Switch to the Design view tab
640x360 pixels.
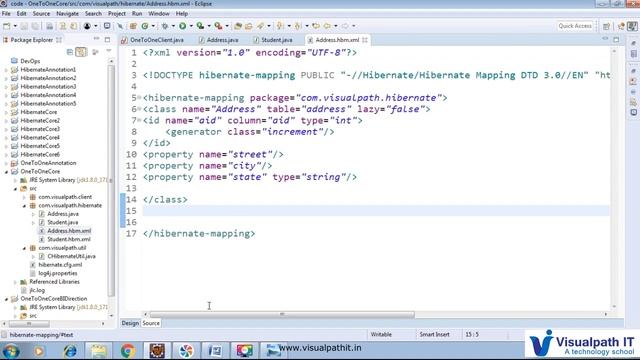130,323
